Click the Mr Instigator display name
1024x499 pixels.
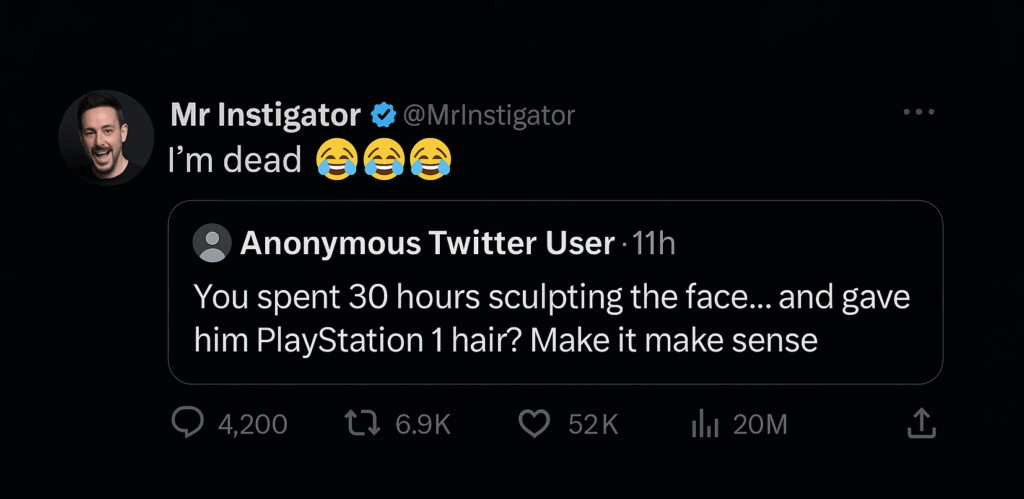click(265, 116)
